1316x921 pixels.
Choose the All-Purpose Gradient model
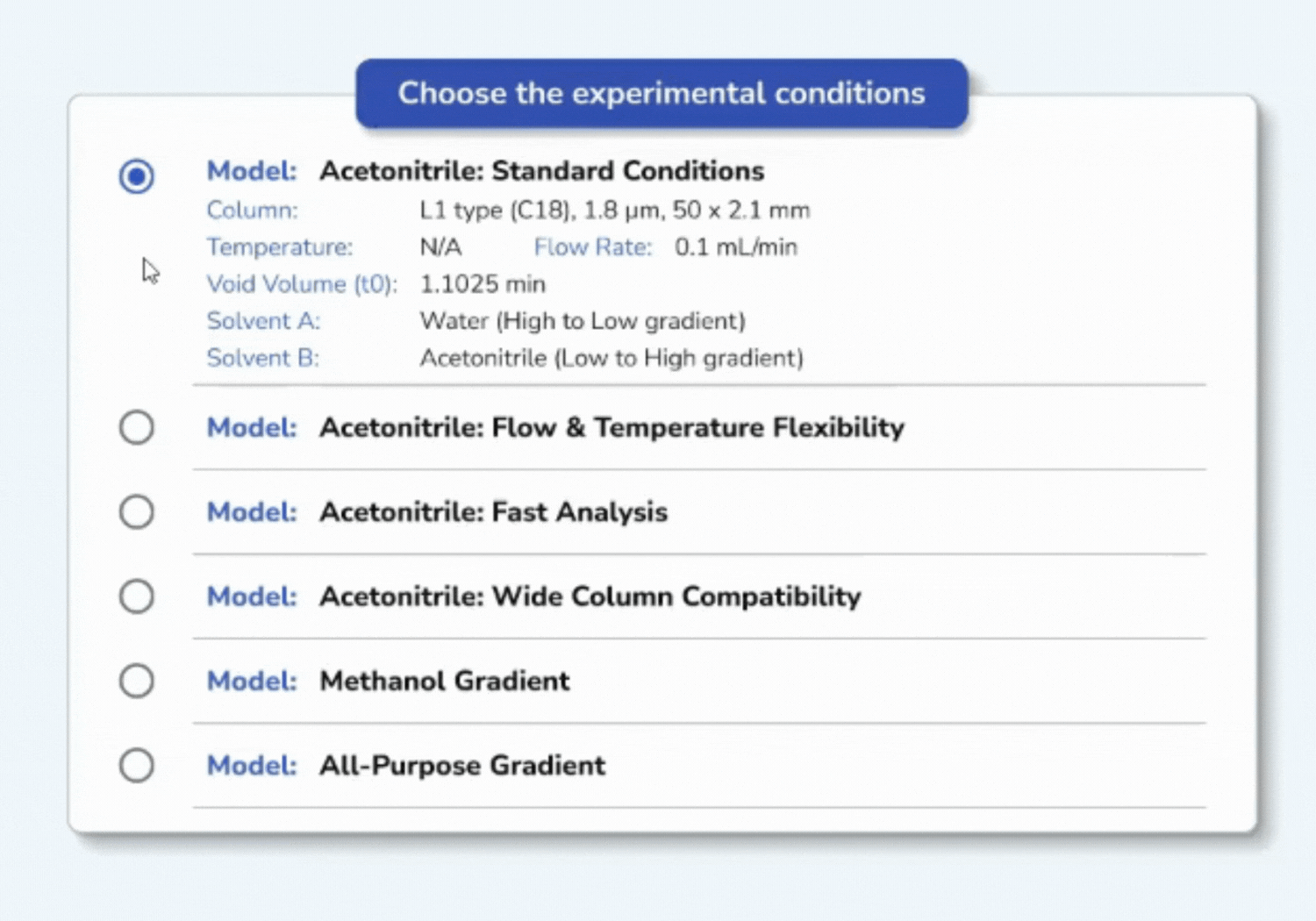(137, 764)
